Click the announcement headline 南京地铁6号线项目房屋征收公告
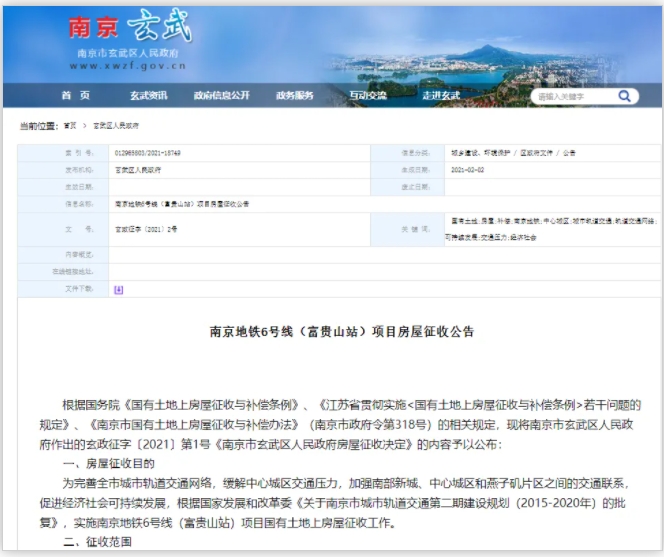Image resolution: width=664 pixels, height=557 pixels. [341, 331]
